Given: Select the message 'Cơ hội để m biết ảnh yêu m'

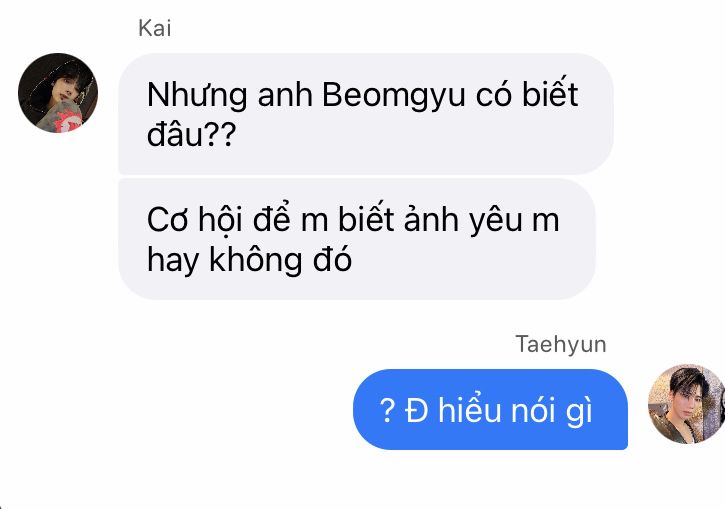Looking at the screenshot, I should [357, 239].
